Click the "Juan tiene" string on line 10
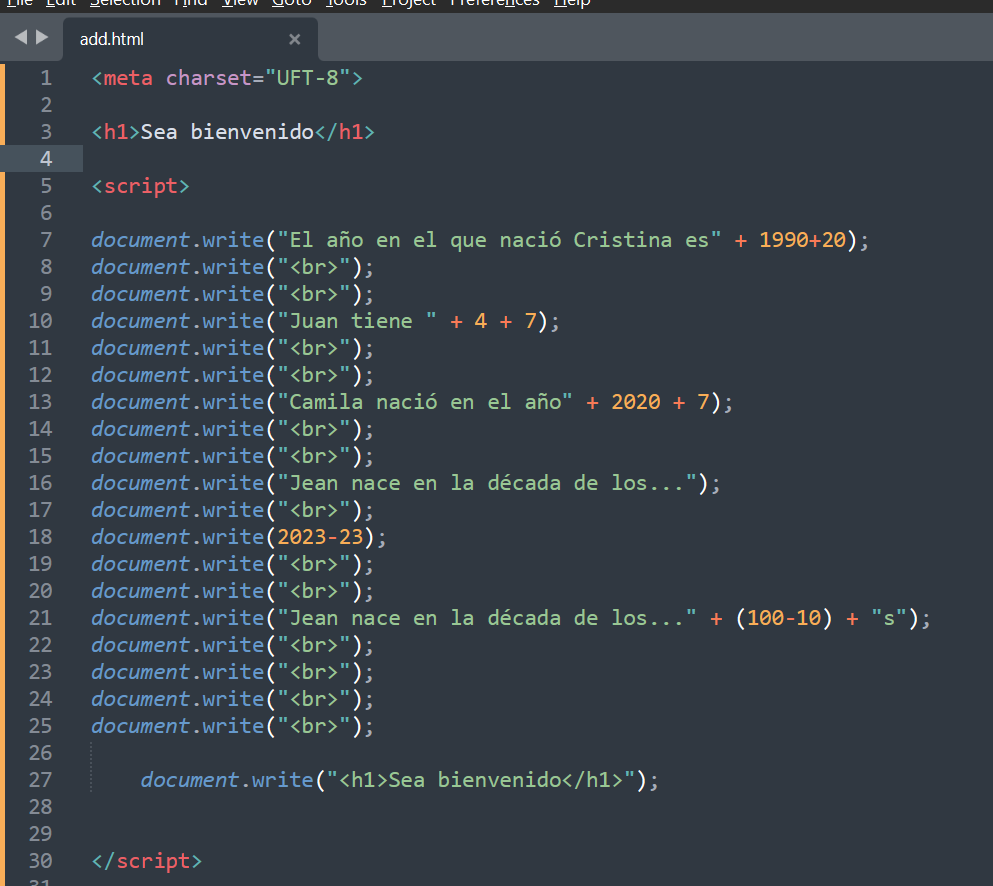 (357, 321)
